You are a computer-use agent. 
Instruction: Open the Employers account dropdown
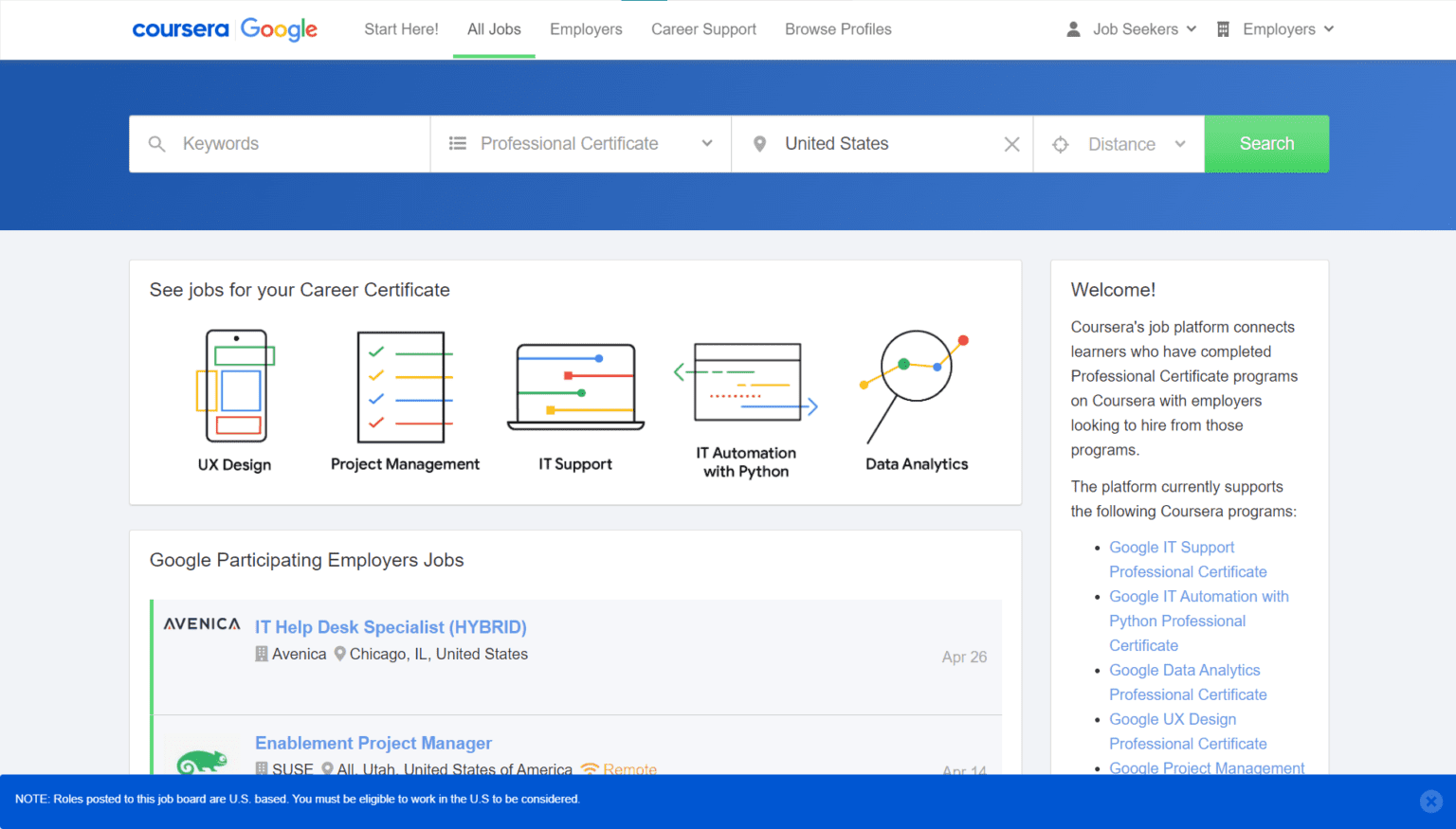(1275, 29)
